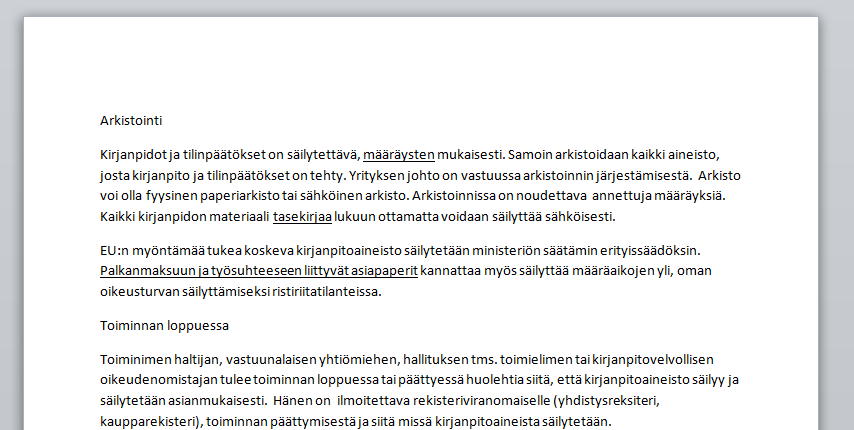Viewport: 854px width, 430px height.
Task: Click the heading "Arkistointi"
Action: [131, 121]
